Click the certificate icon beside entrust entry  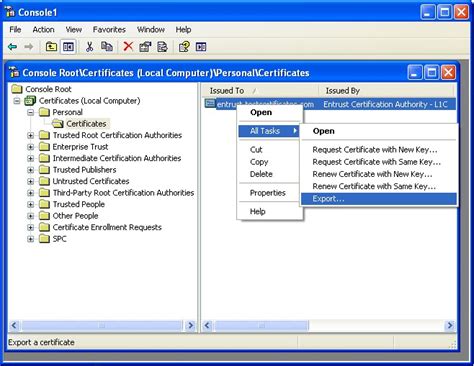(210, 104)
